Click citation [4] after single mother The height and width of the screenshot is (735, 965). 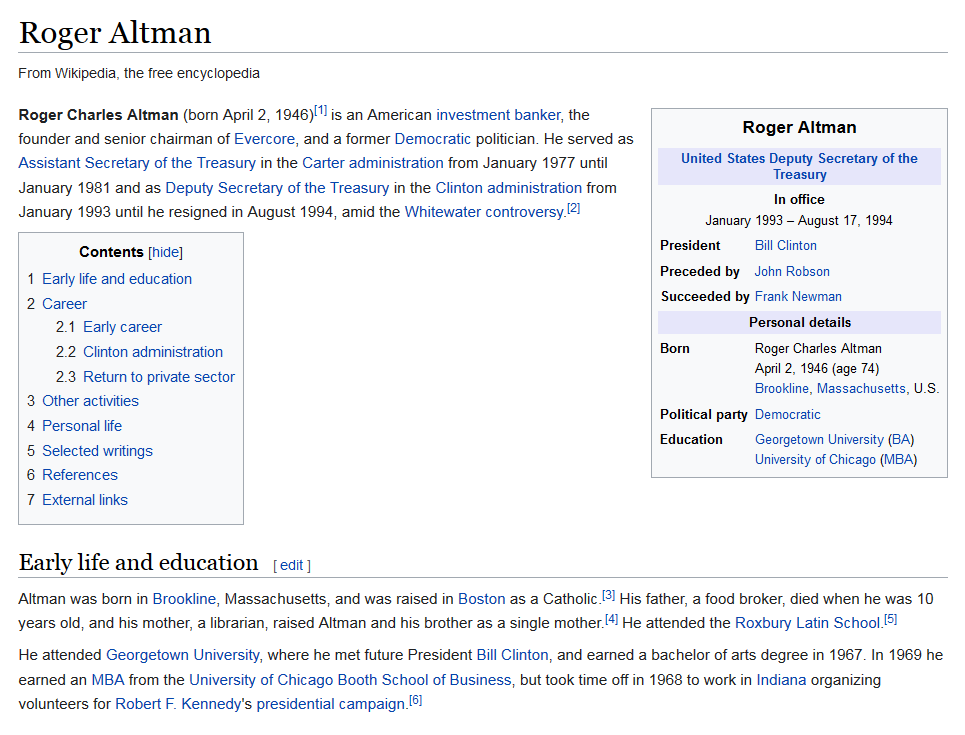pos(611,619)
